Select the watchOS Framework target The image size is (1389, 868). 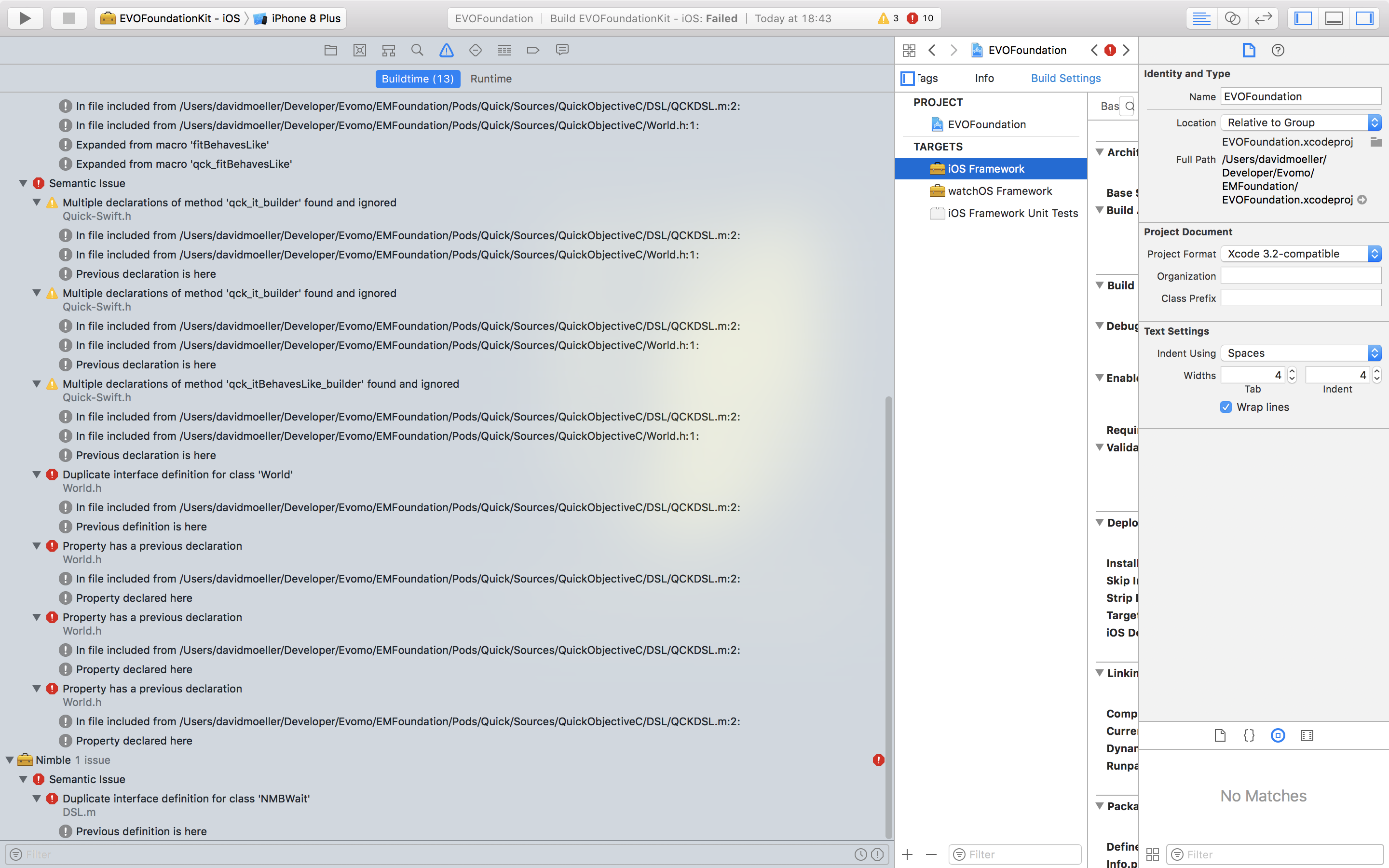991,191
